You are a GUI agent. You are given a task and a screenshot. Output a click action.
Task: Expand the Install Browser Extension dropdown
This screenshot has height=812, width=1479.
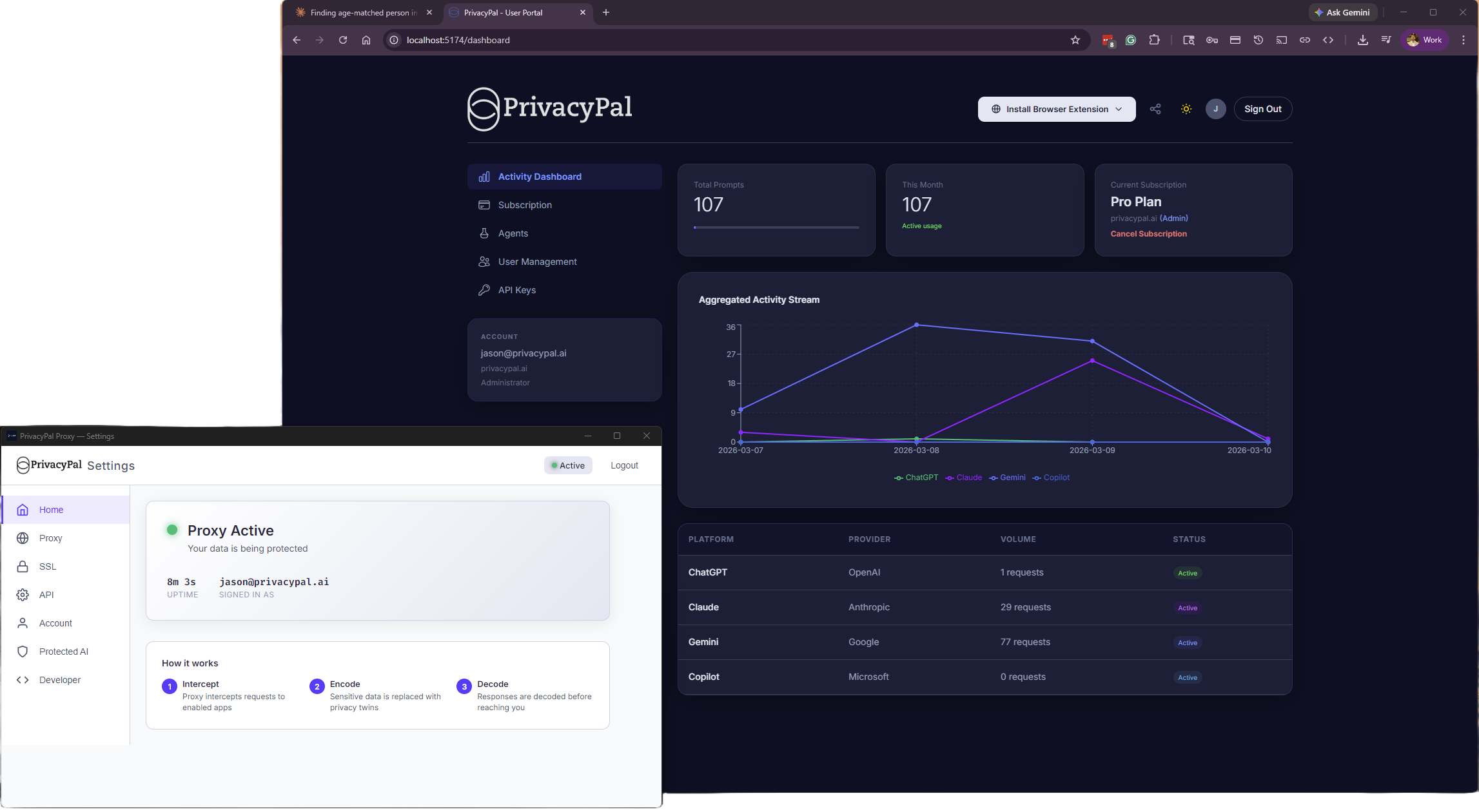pos(1057,109)
